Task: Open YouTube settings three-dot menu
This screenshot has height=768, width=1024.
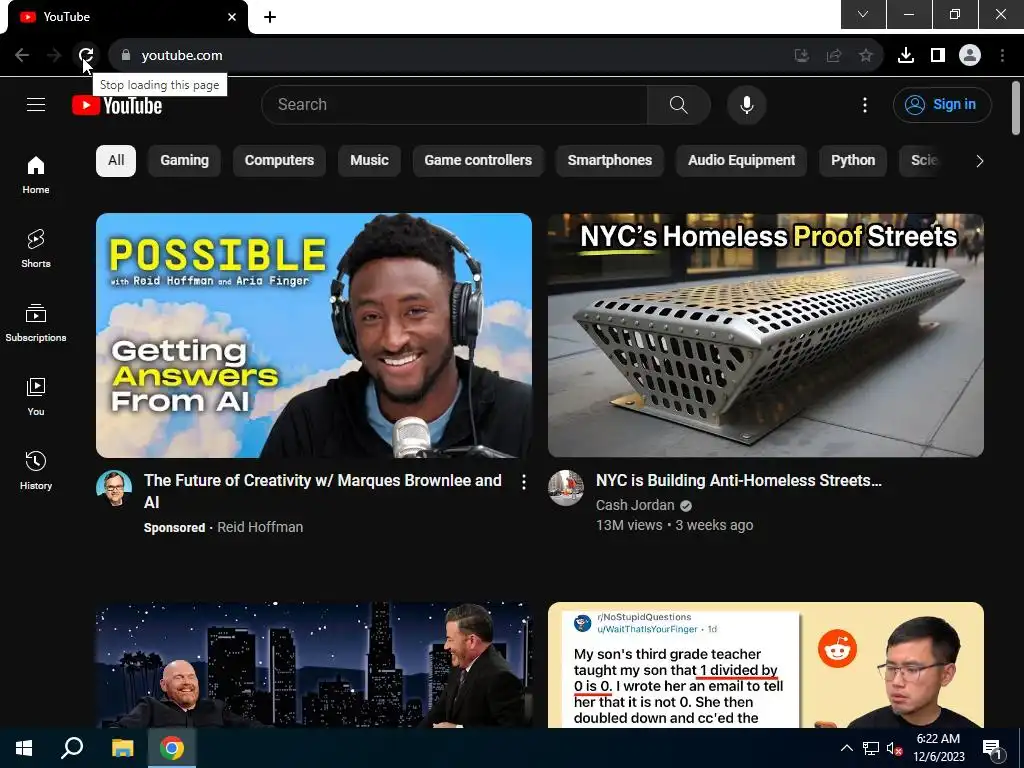Action: pos(865,104)
